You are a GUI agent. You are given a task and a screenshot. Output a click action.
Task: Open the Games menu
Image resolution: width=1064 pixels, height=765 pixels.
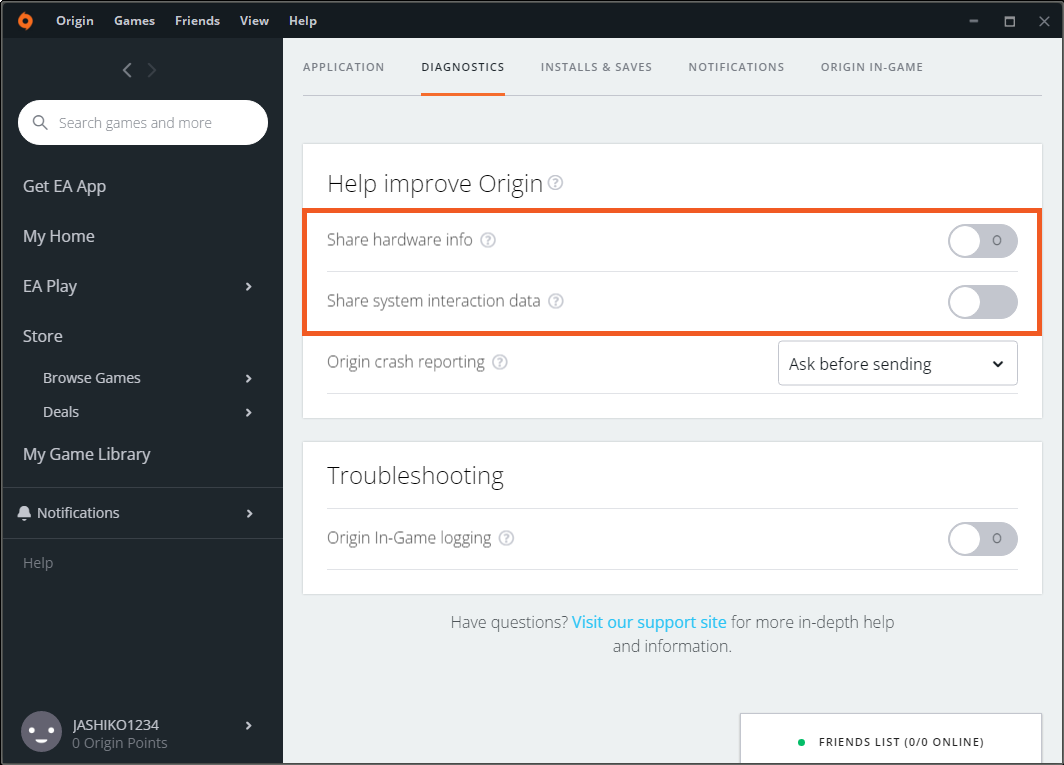tap(134, 21)
